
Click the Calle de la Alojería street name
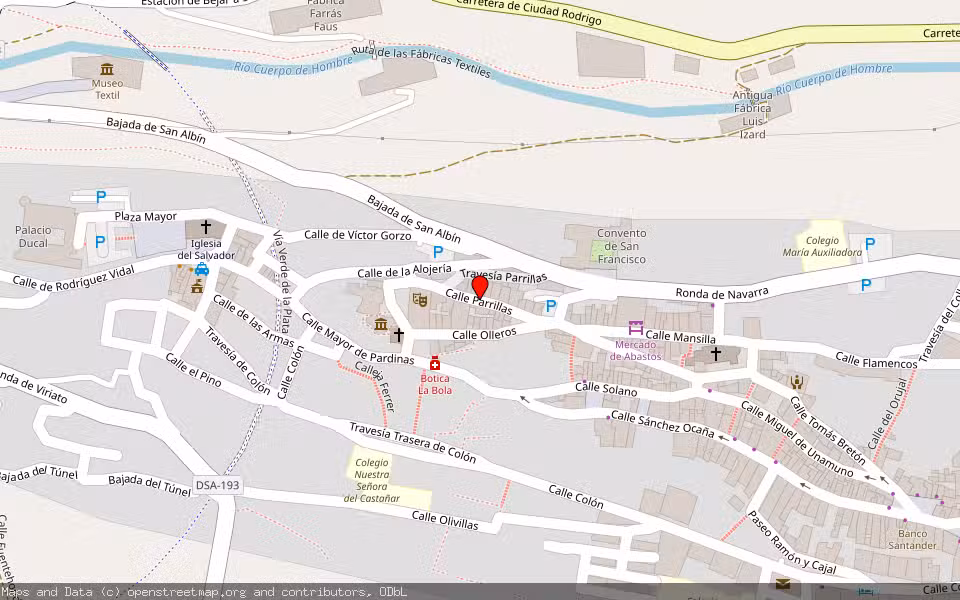[404, 271]
